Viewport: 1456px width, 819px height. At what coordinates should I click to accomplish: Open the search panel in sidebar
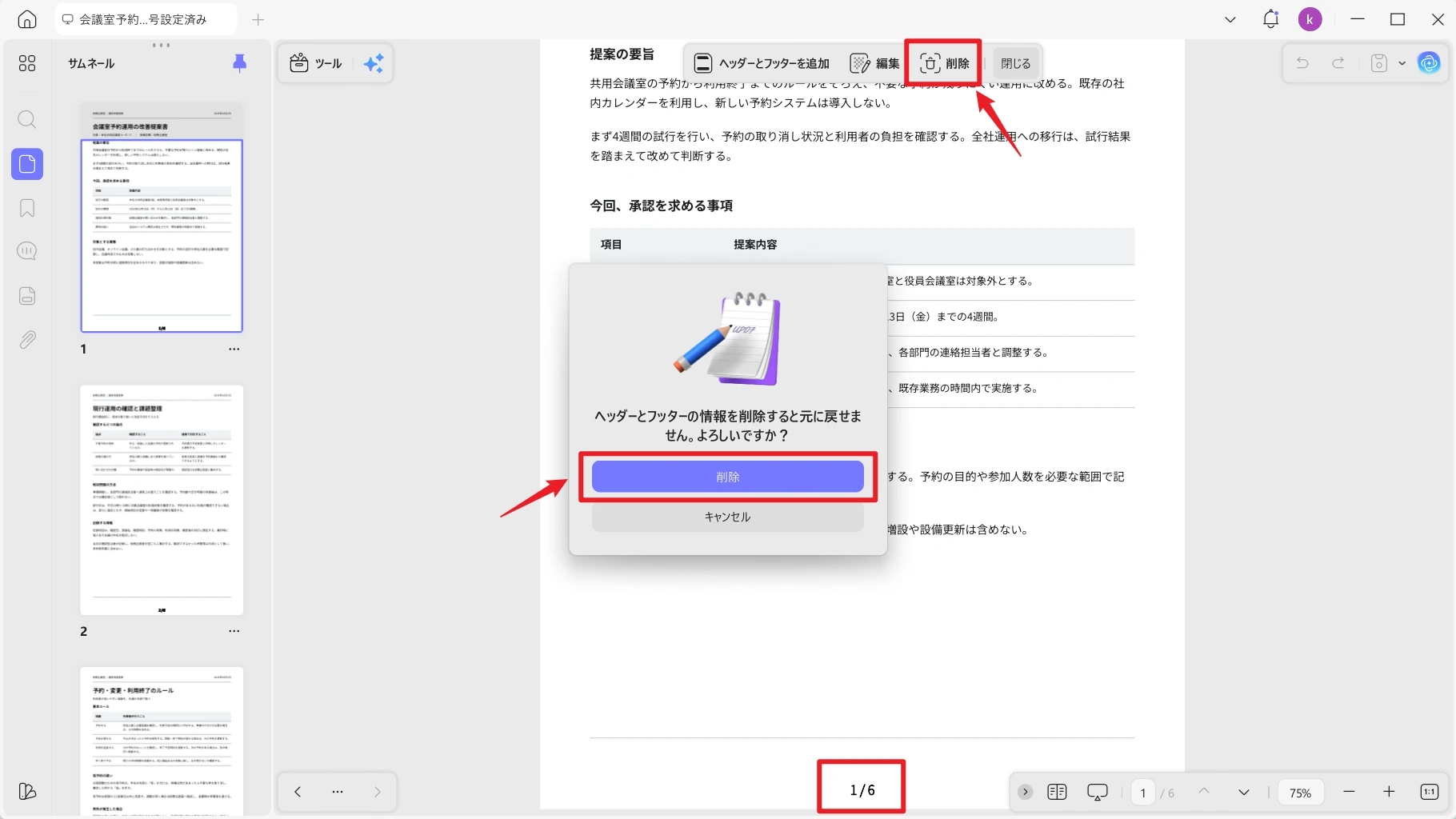click(27, 120)
